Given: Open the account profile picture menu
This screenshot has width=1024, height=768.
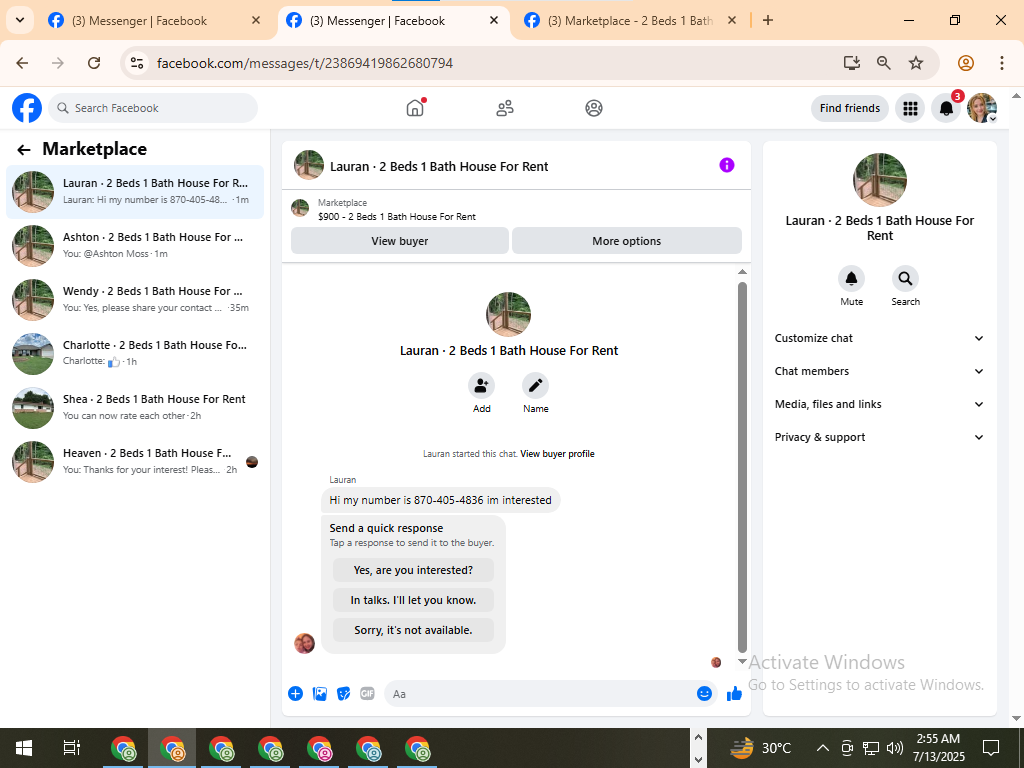Looking at the screenshot, I should coord(982,108).
